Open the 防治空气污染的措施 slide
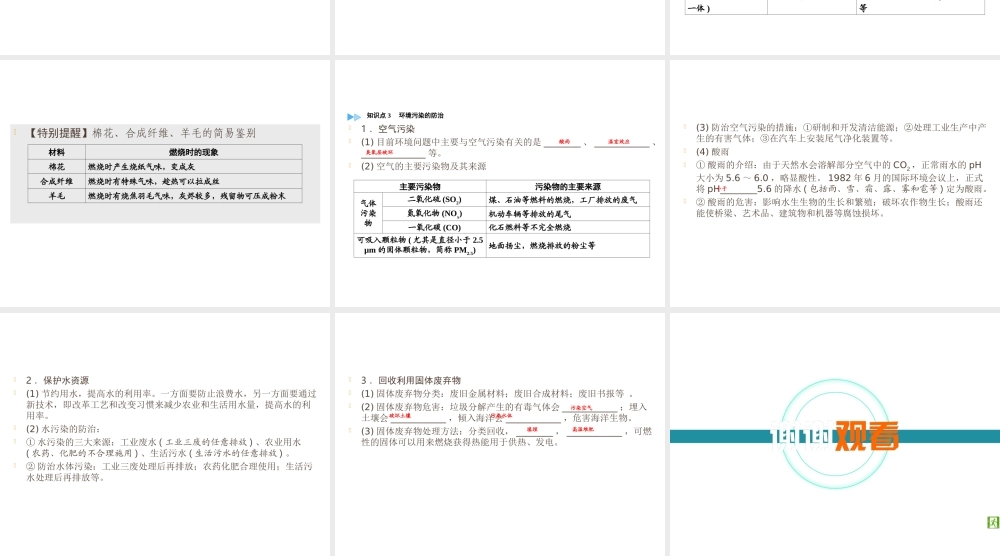Screen dimensions: 1000x556 pyautogui.click(x=835, y=184)
